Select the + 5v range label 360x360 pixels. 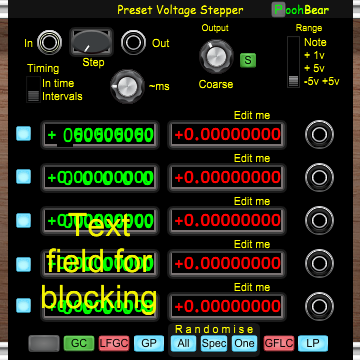point(314,68)
